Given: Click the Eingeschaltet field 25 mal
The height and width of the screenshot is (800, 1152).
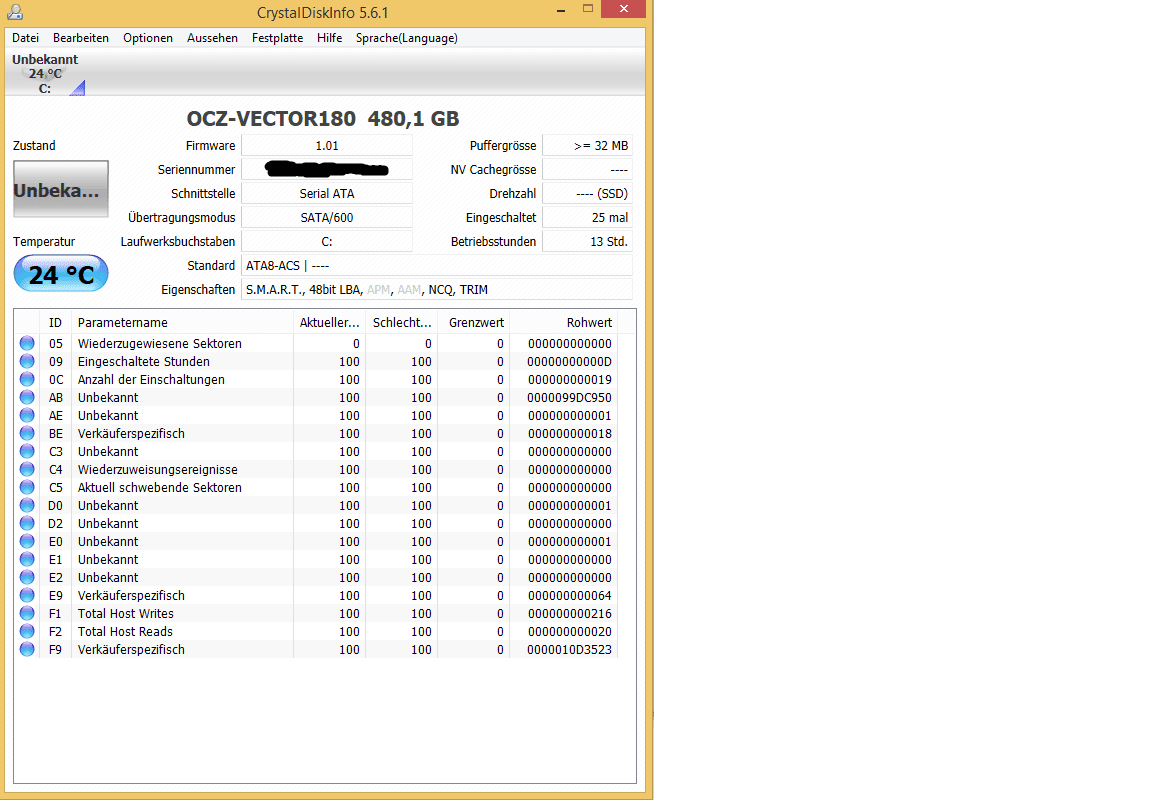Looking at the screenshot, I should point(588,218).
